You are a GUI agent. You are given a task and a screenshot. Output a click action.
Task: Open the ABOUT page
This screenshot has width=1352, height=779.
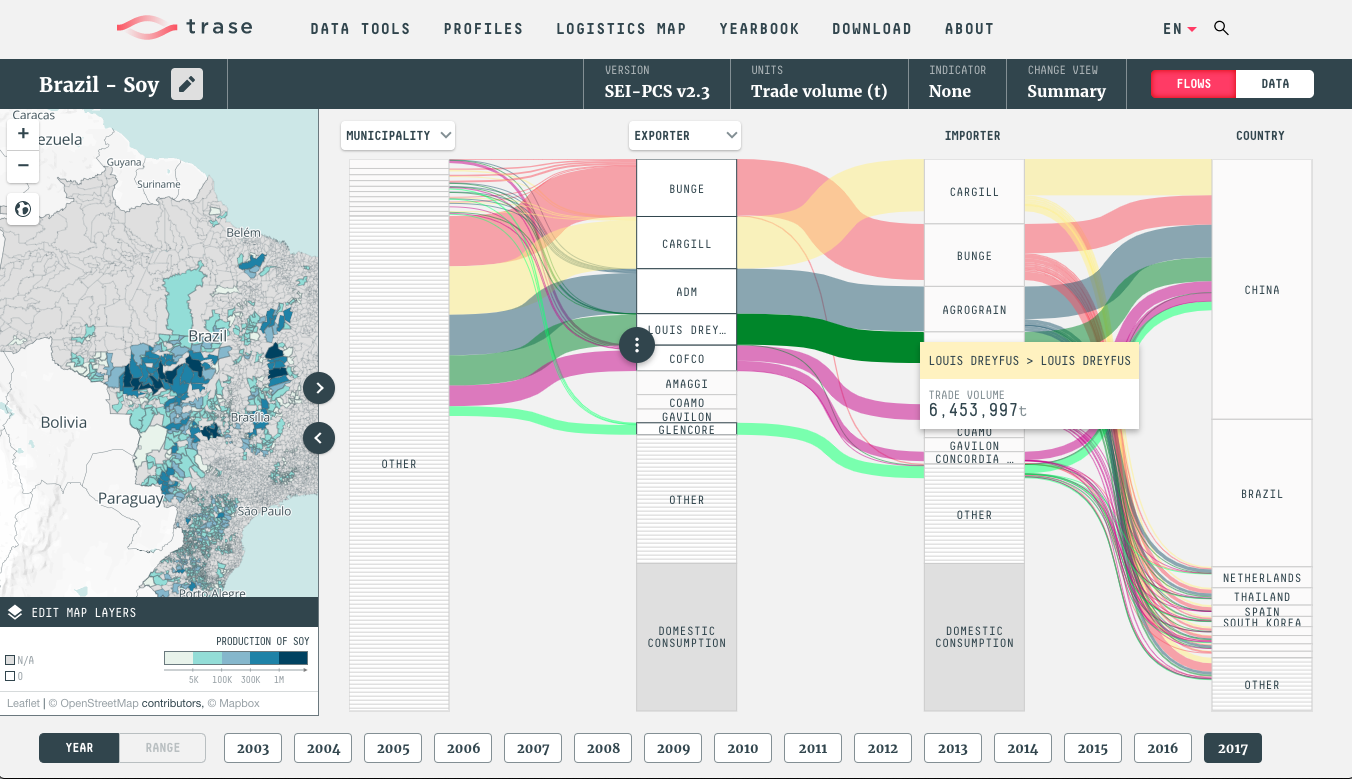(969, 29)
